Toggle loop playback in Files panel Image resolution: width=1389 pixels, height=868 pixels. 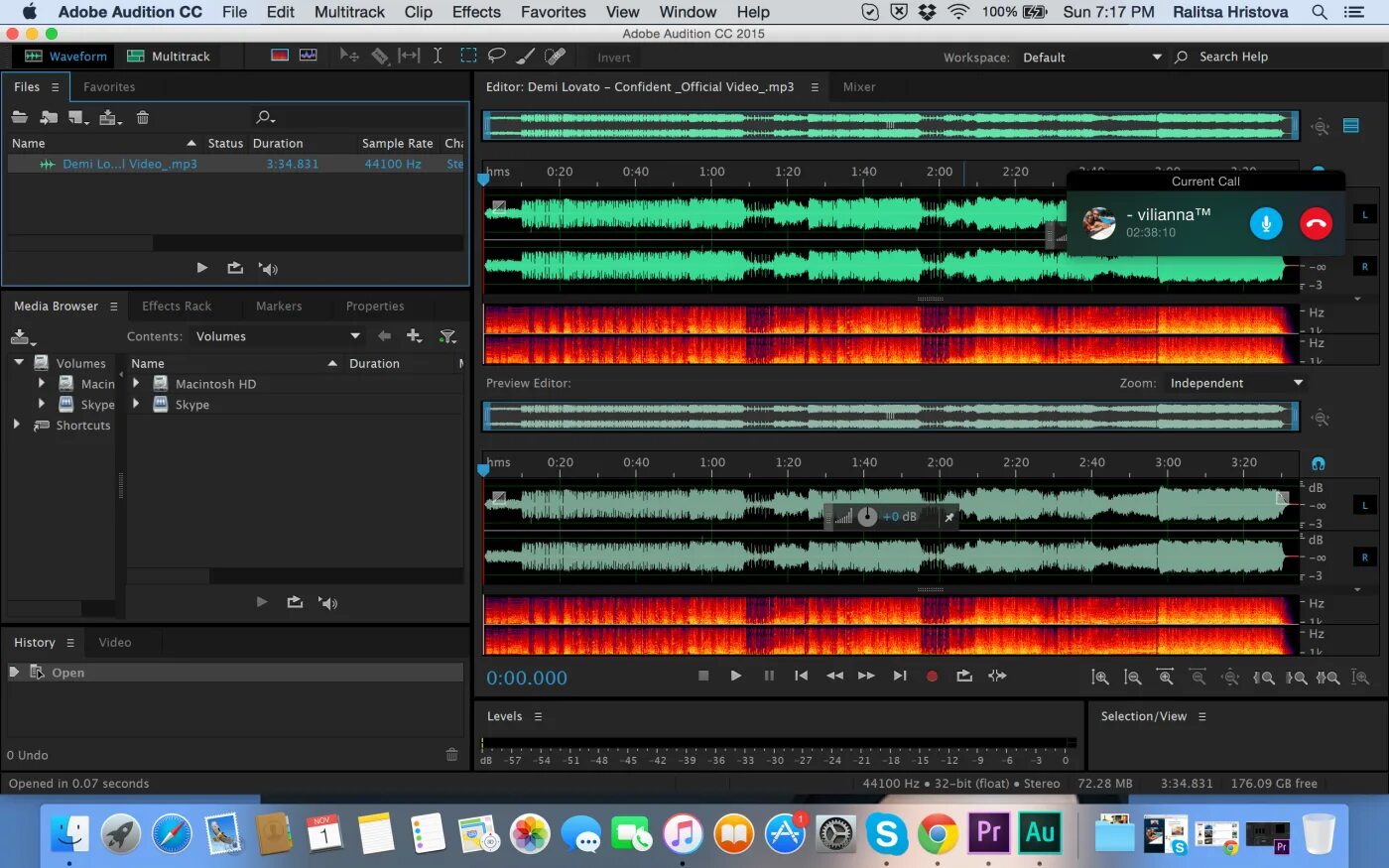point(235,268)
